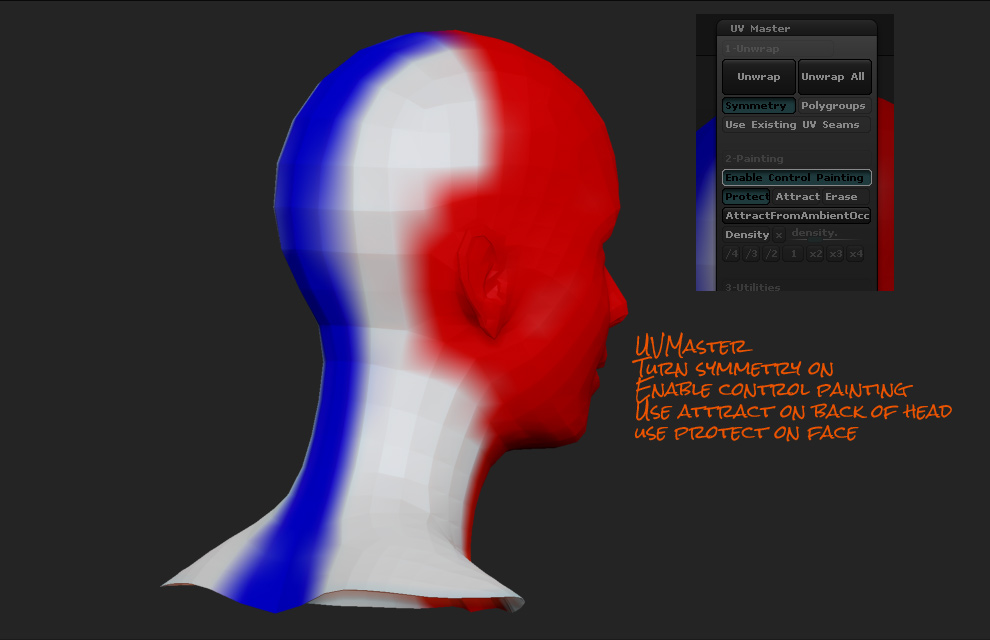Click the x button beside Density
Image resolution: width=990 pixels, height=640 pixels.
779,235
